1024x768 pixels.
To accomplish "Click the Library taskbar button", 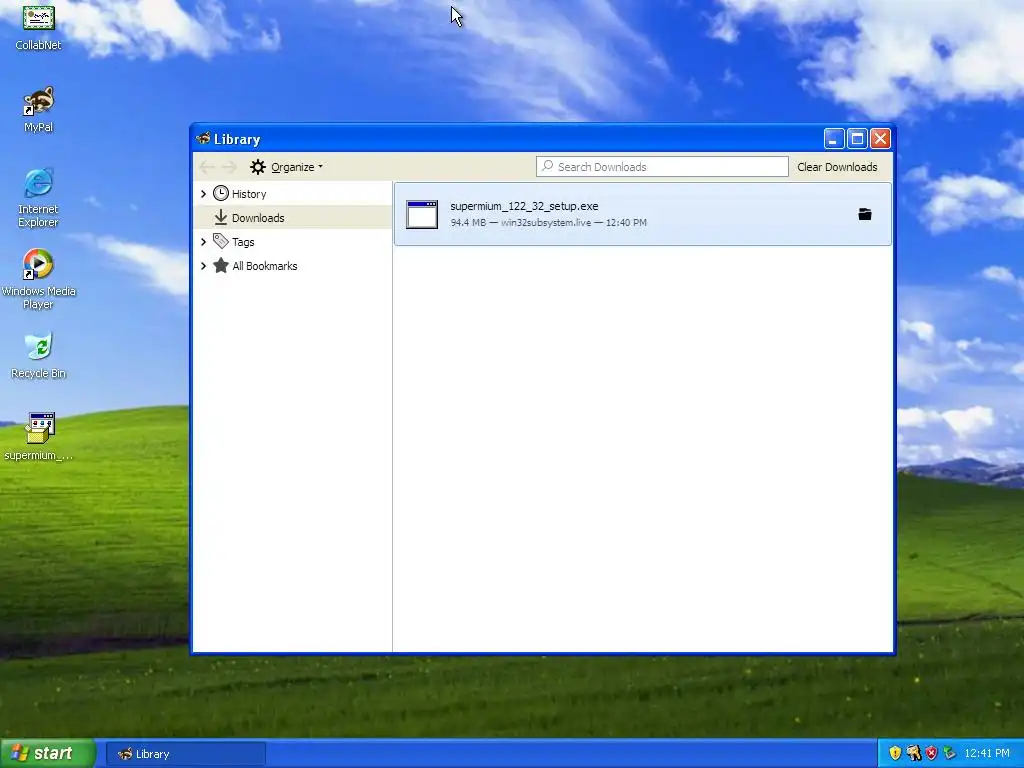I will click(x=186, y=754).
